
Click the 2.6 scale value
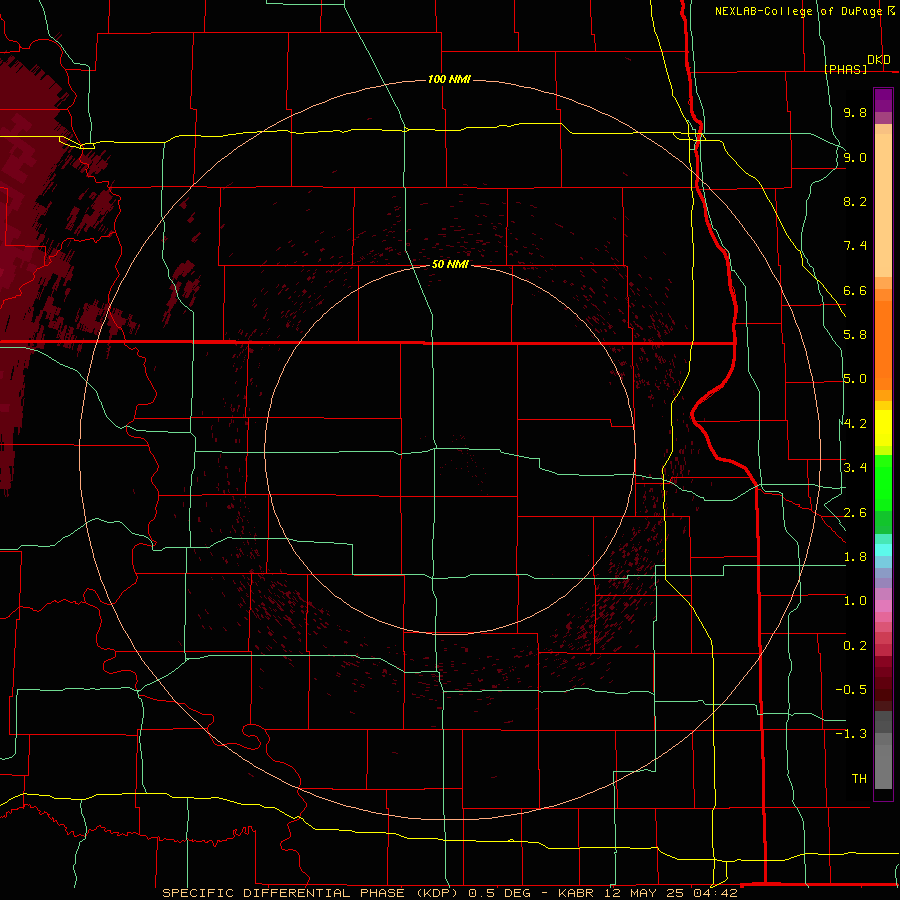click(x=855, y=513)
